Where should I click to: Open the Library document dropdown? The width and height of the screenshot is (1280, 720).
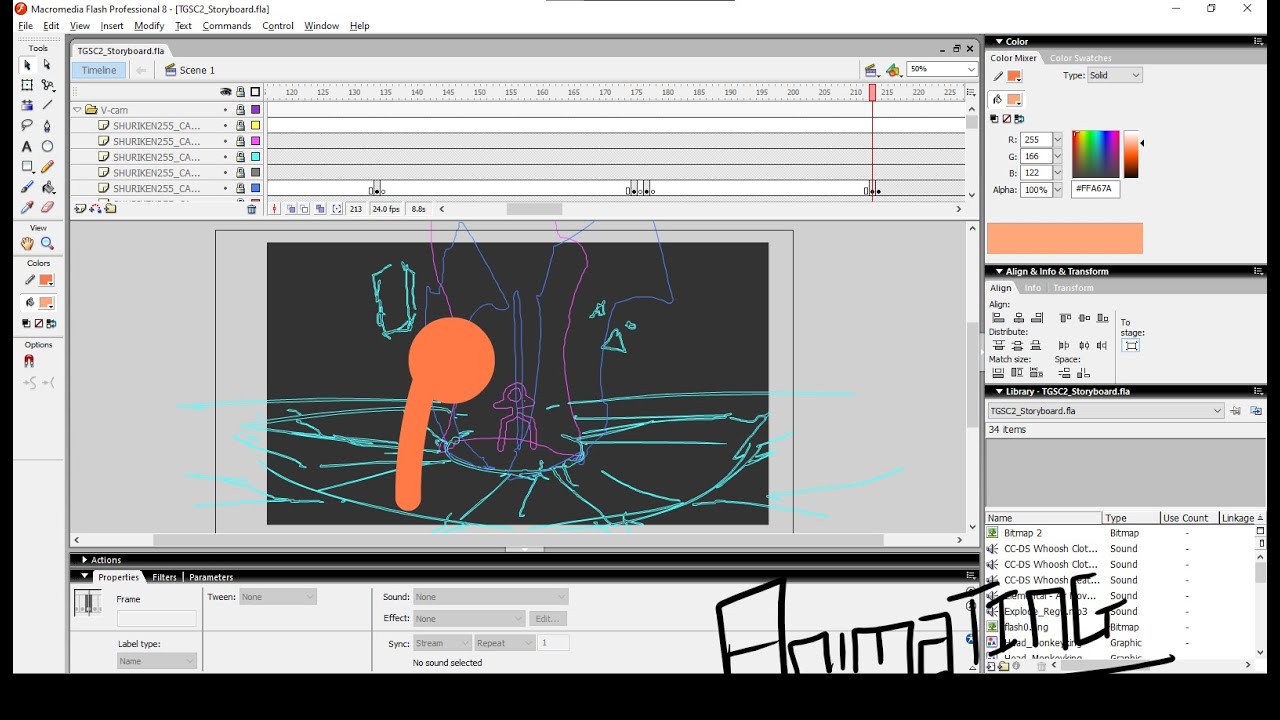[x=1217, y=411]
